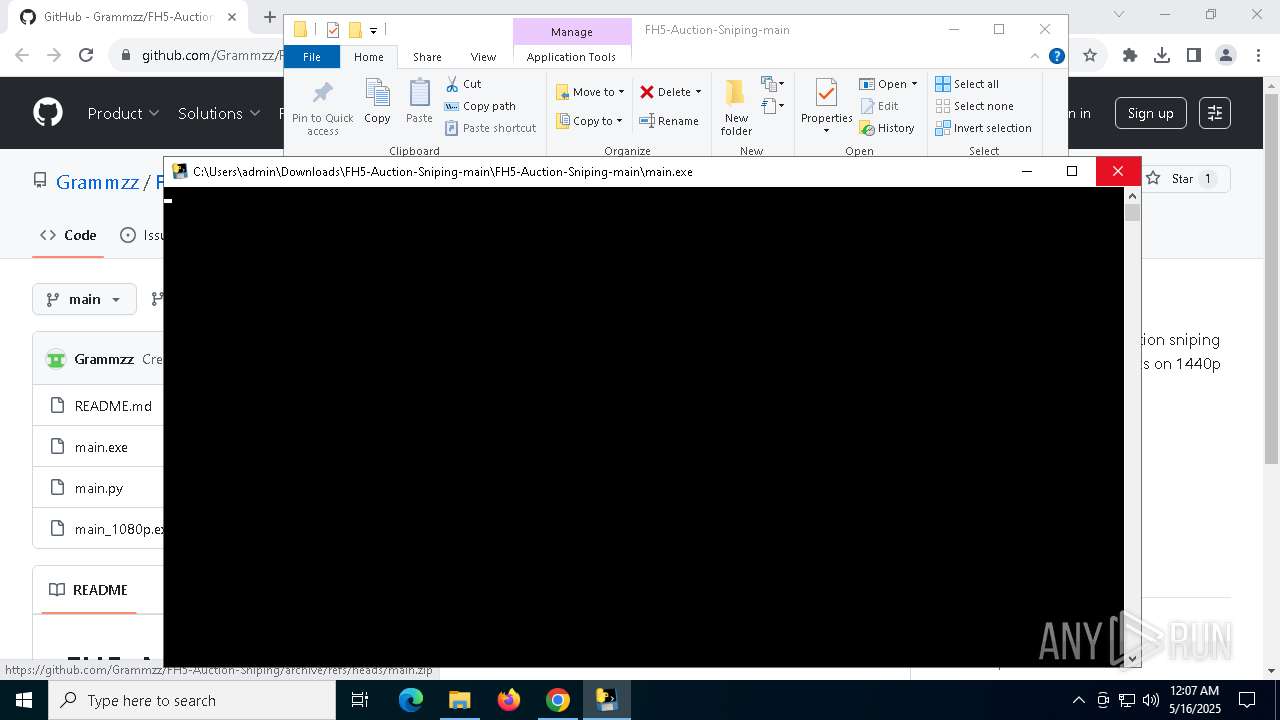Open the notification center icon
Viewport: 1280px width, 720px height.
coord(1247,700)
